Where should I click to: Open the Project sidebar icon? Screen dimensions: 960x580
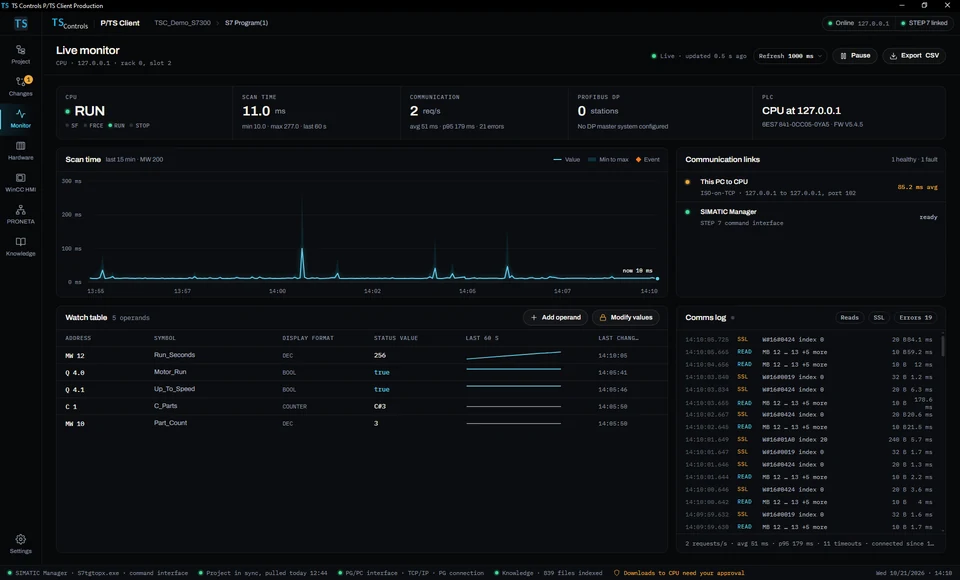point(20,54)
